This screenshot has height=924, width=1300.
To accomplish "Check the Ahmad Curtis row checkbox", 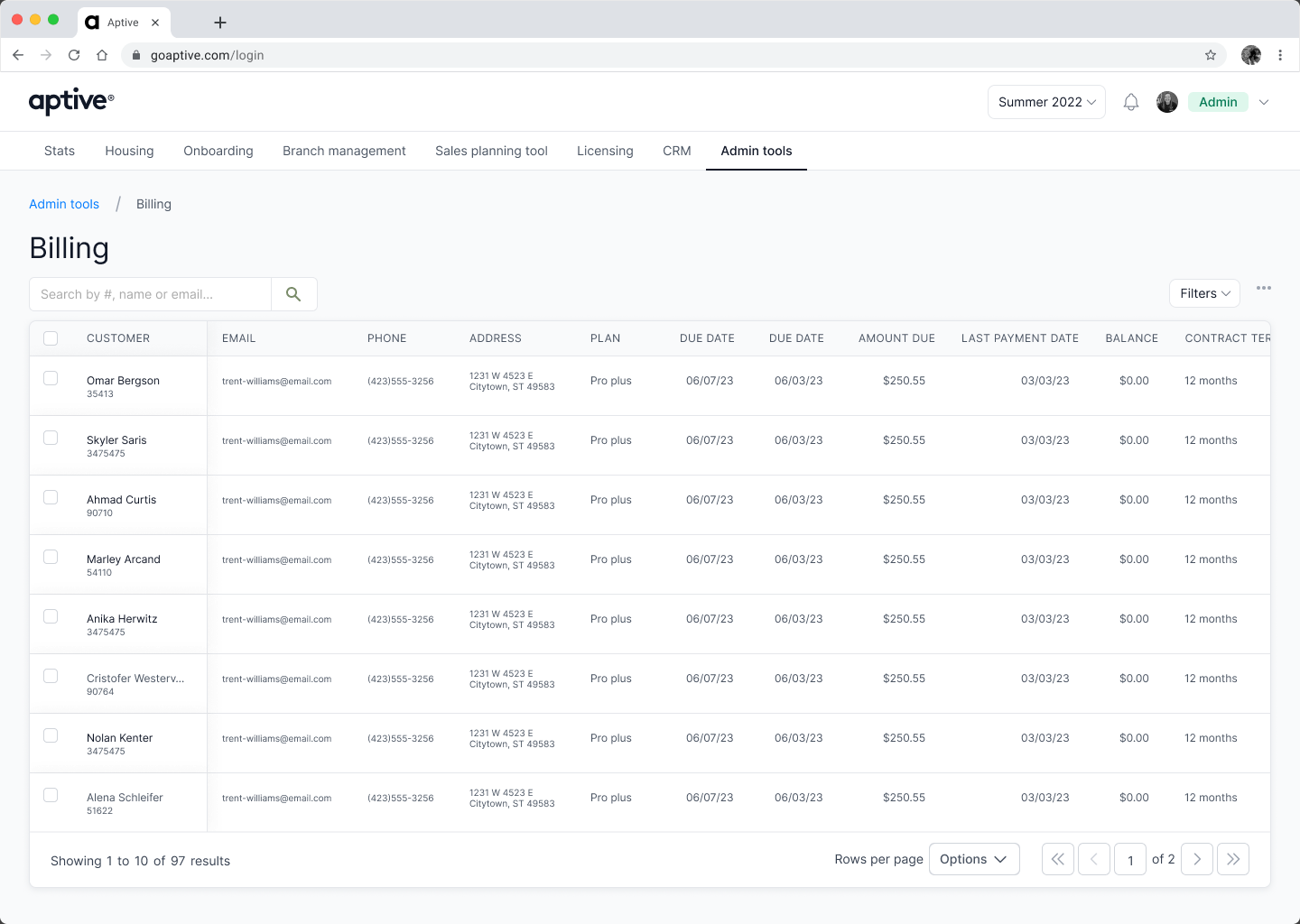I will (x=51, y=497).
